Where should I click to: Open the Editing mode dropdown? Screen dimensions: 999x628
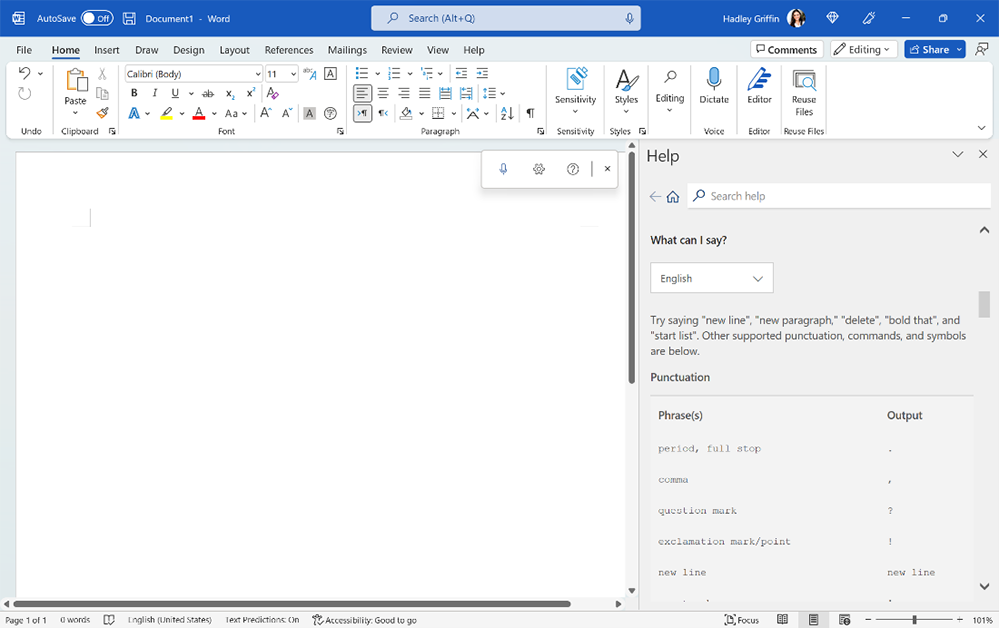pyautogui.click(x=863, y=49)
